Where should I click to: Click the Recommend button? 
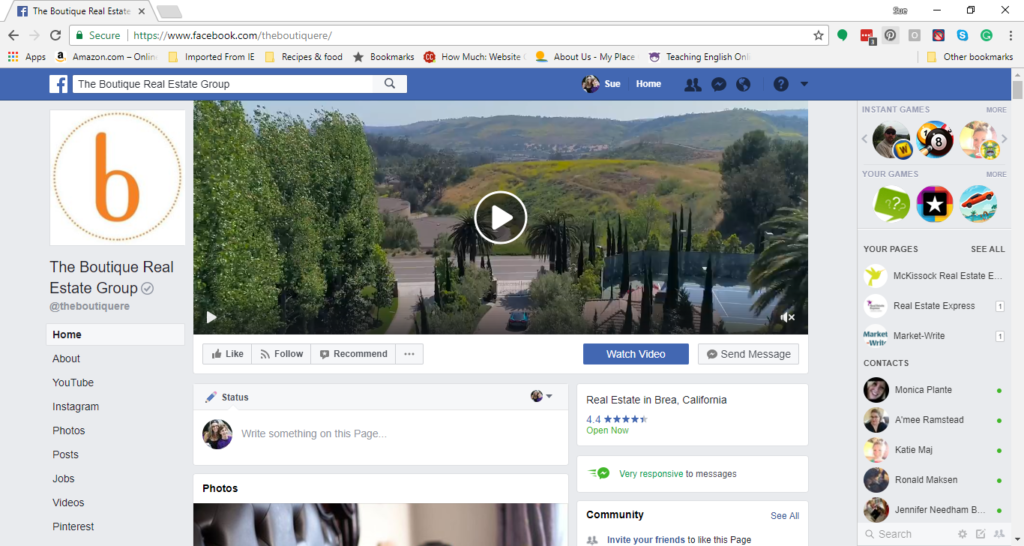point(353,354)
